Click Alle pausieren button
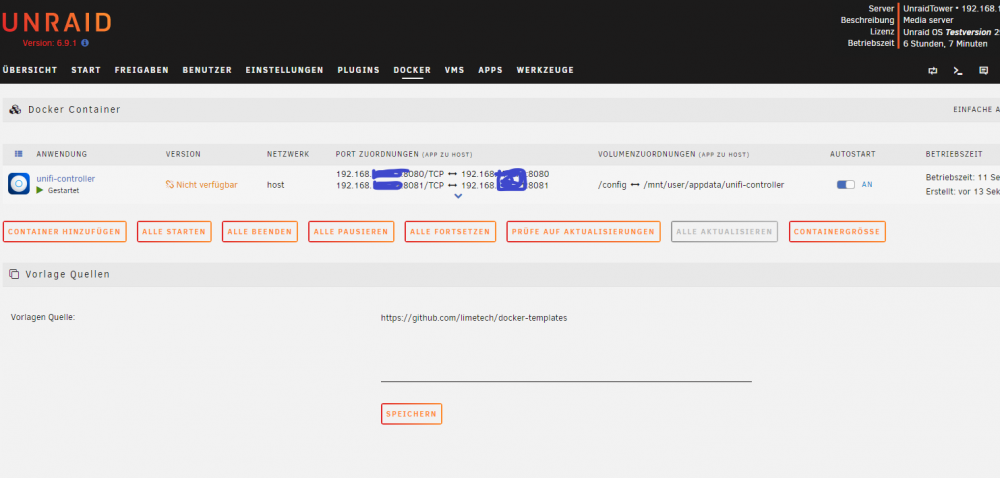1000x478 pixels. [351, 231]
